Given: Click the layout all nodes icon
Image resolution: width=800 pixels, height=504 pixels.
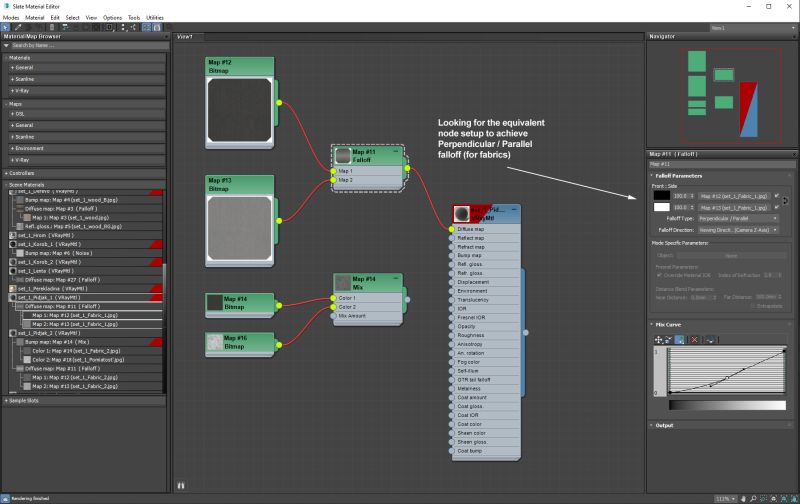Looking at the screenshot, I should point(123,28).
